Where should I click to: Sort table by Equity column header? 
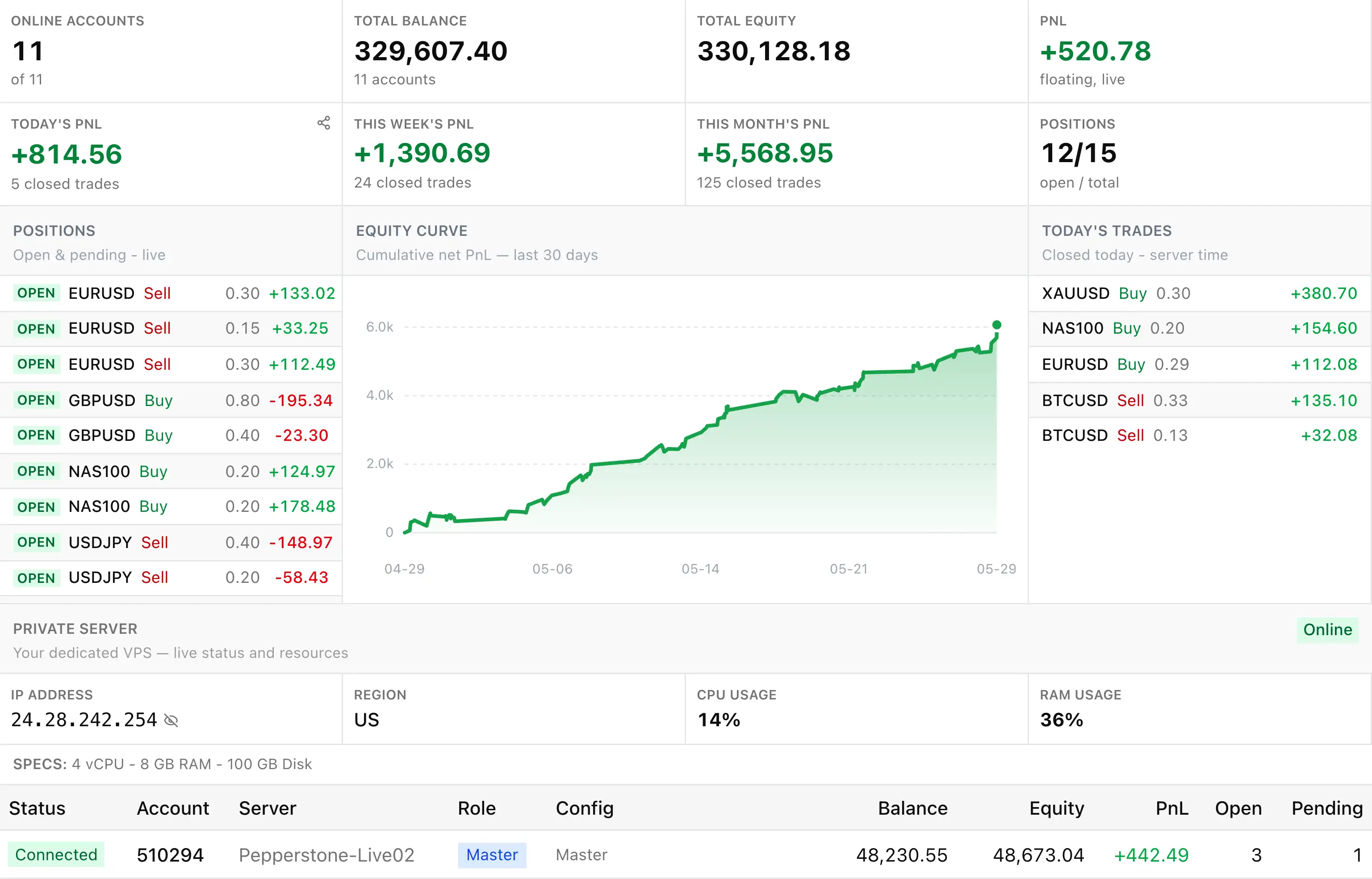(x=1056, y=808)
